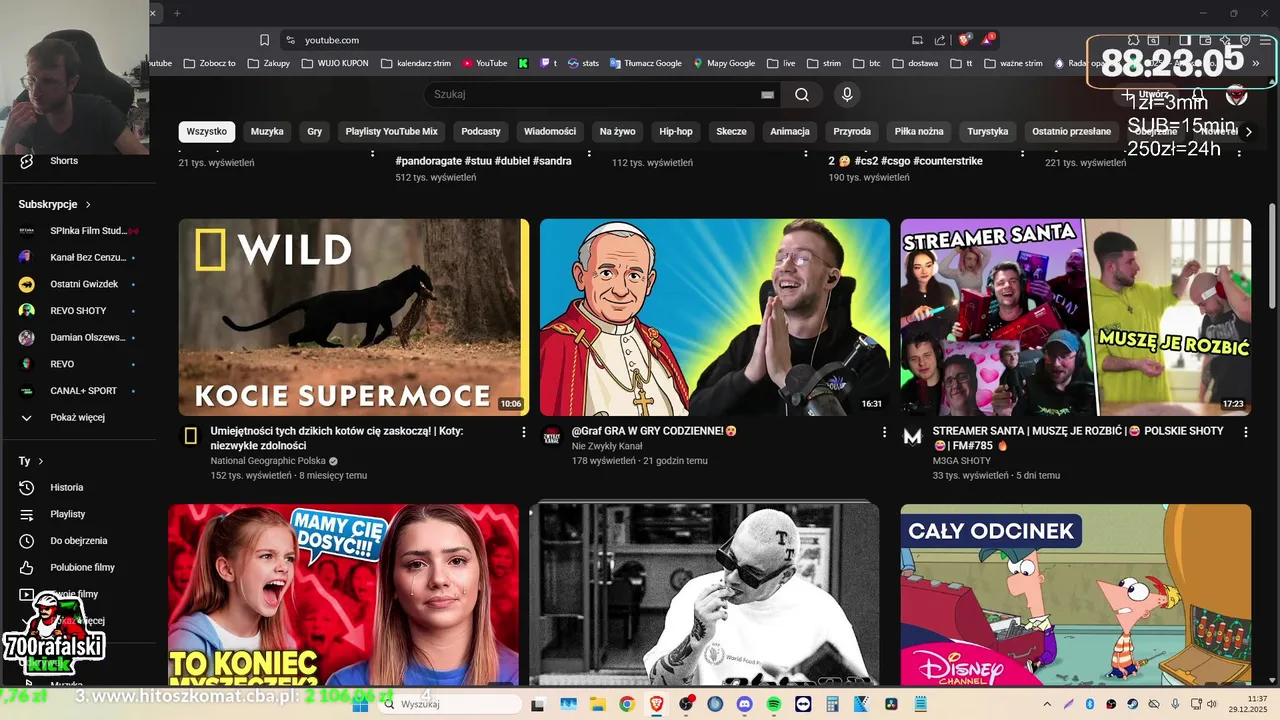Screen dimensions: 1280x720
Task: Play the Disney Cały Odcinek thumbnail
Action: (x=1076, y=594)
